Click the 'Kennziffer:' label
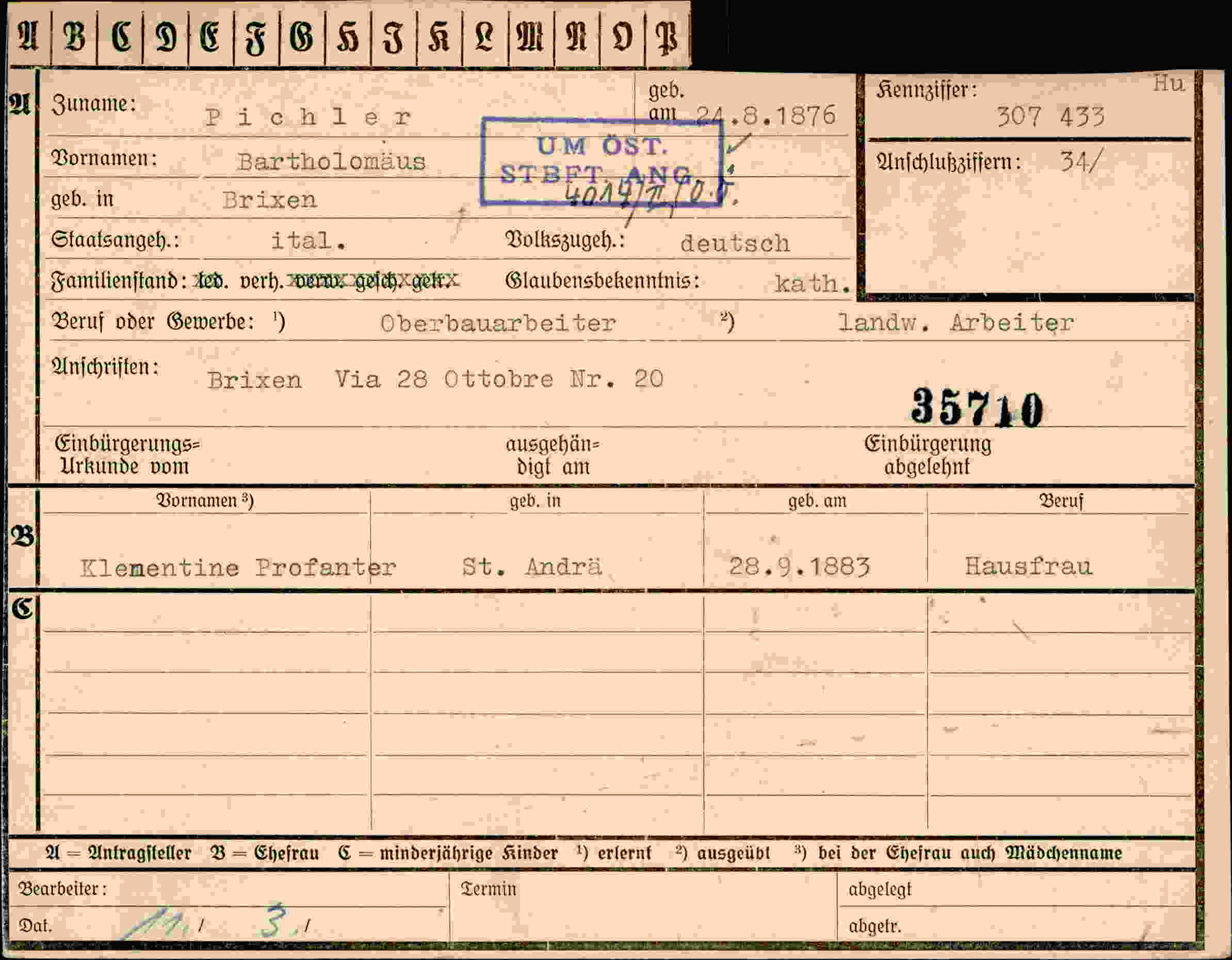The width and height of the screenshot is (1232, 960). click(x=927, y=90)
